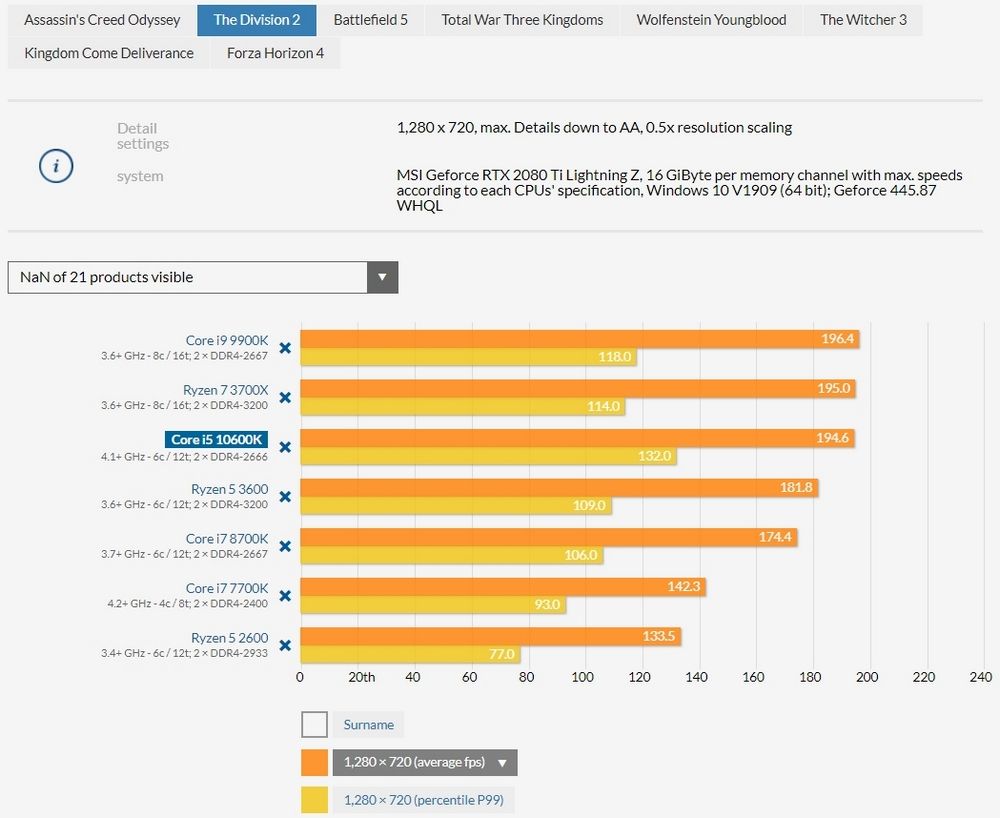The width and height of the screenshot is (1000, 818).
Task: Toggle the yellow percentile P99 series box
Action: click(x=315, y=799)
